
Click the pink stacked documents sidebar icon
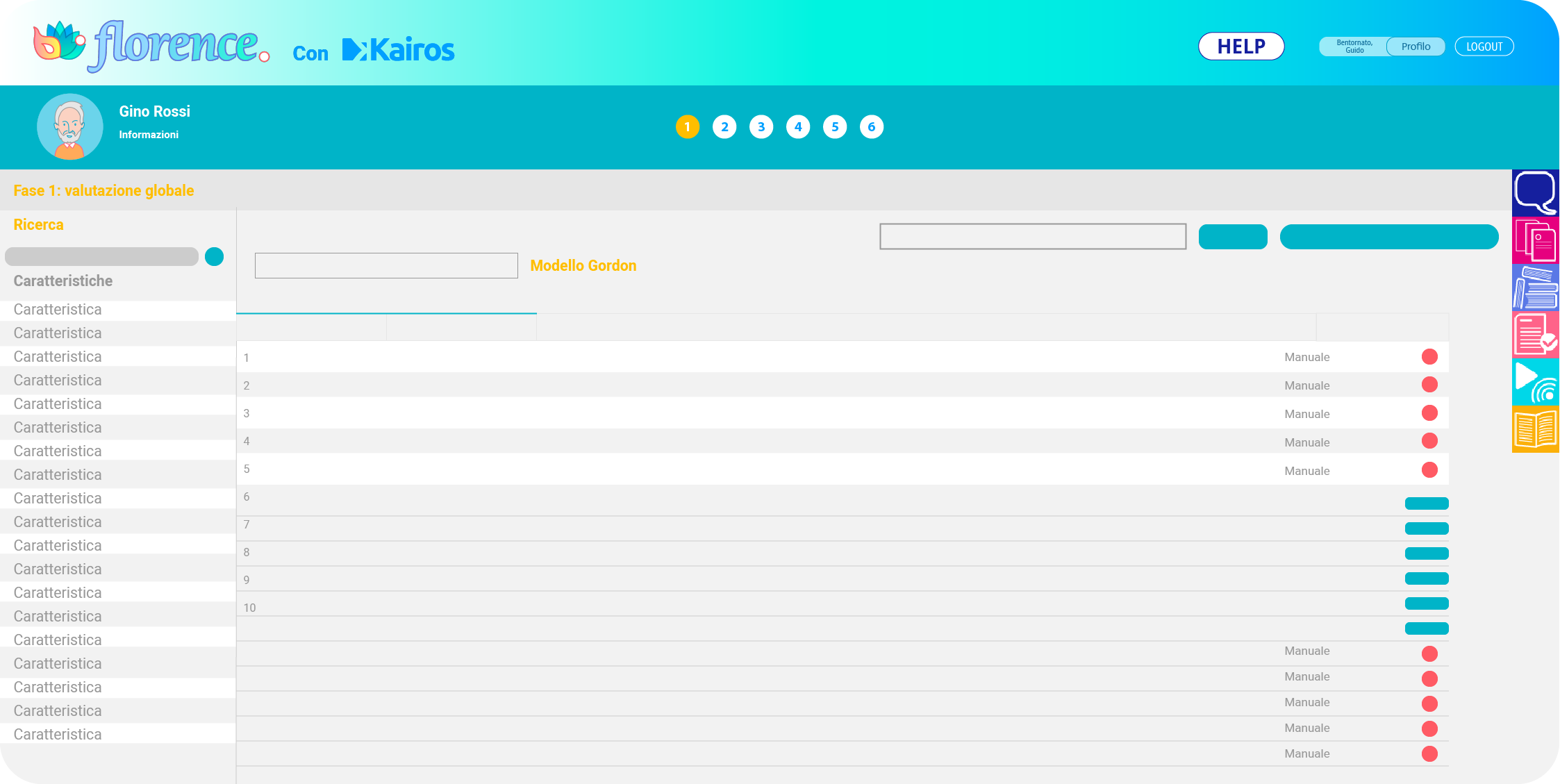click(1535, 240)
